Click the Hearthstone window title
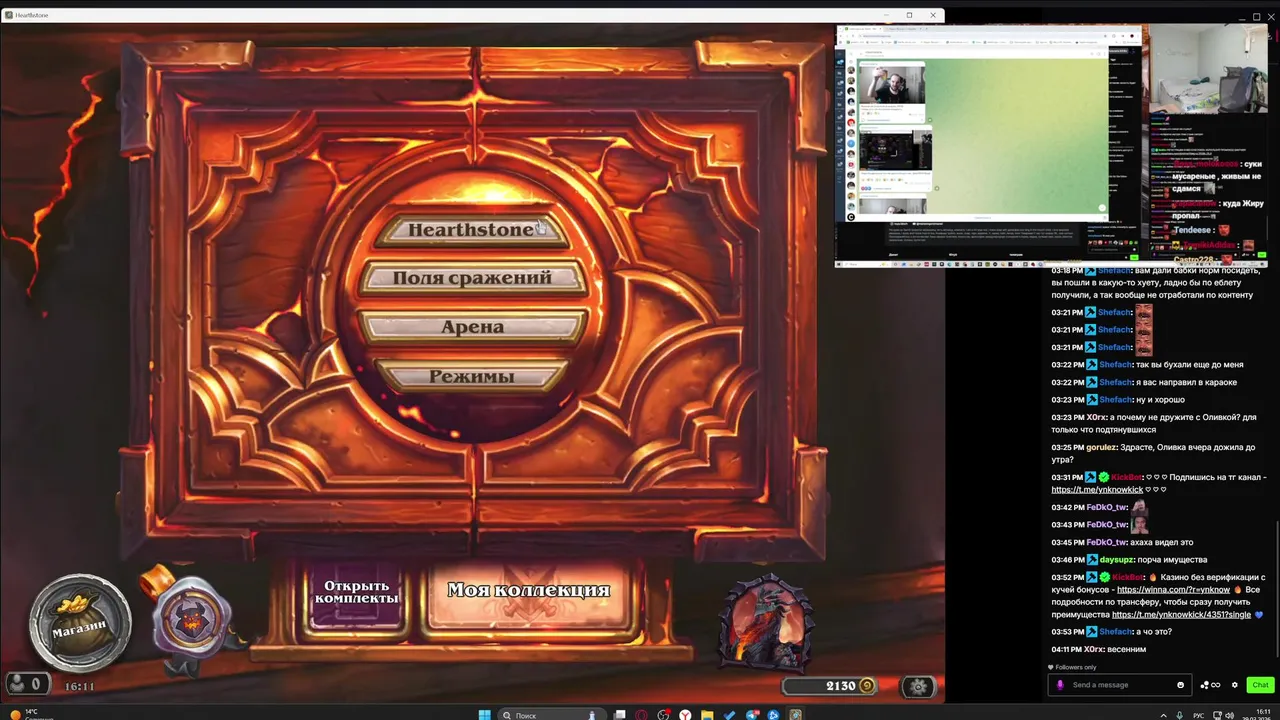The image size is (1280, 720). point(31,15)
